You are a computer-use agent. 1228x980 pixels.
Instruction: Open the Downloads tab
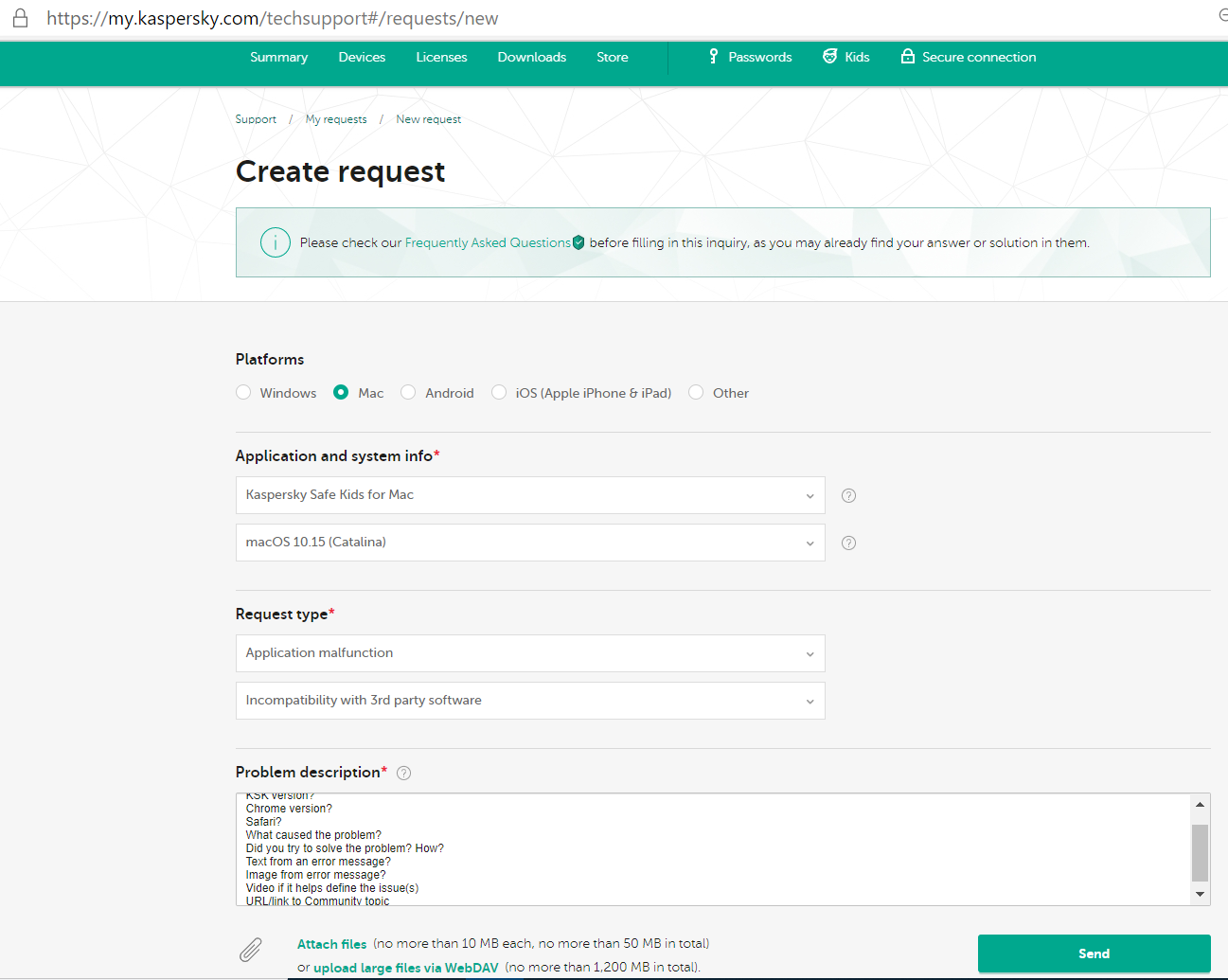coord(532,57)
